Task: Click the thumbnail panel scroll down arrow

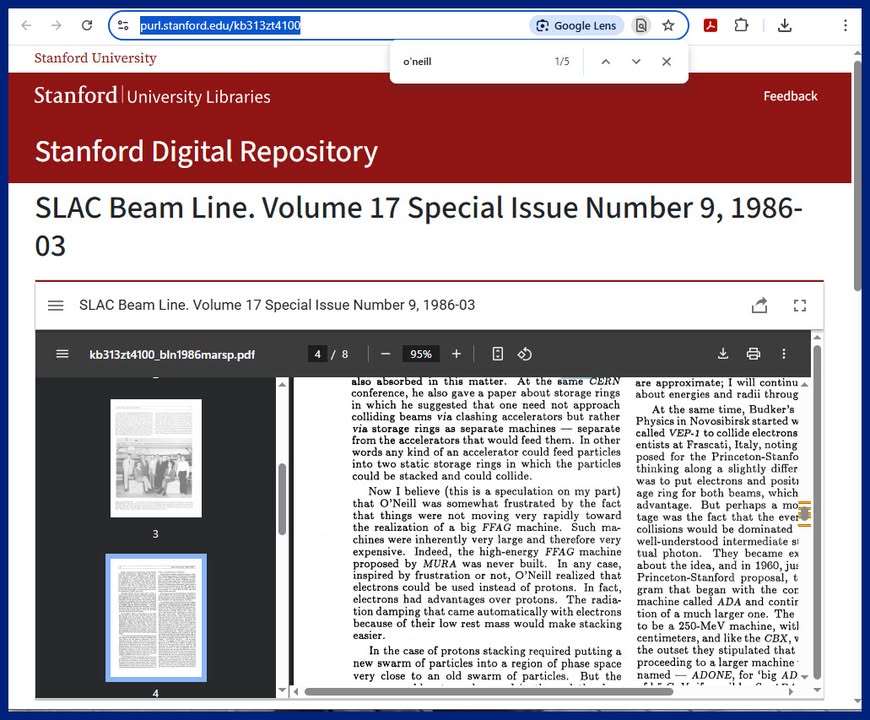Action: [282, 691]
